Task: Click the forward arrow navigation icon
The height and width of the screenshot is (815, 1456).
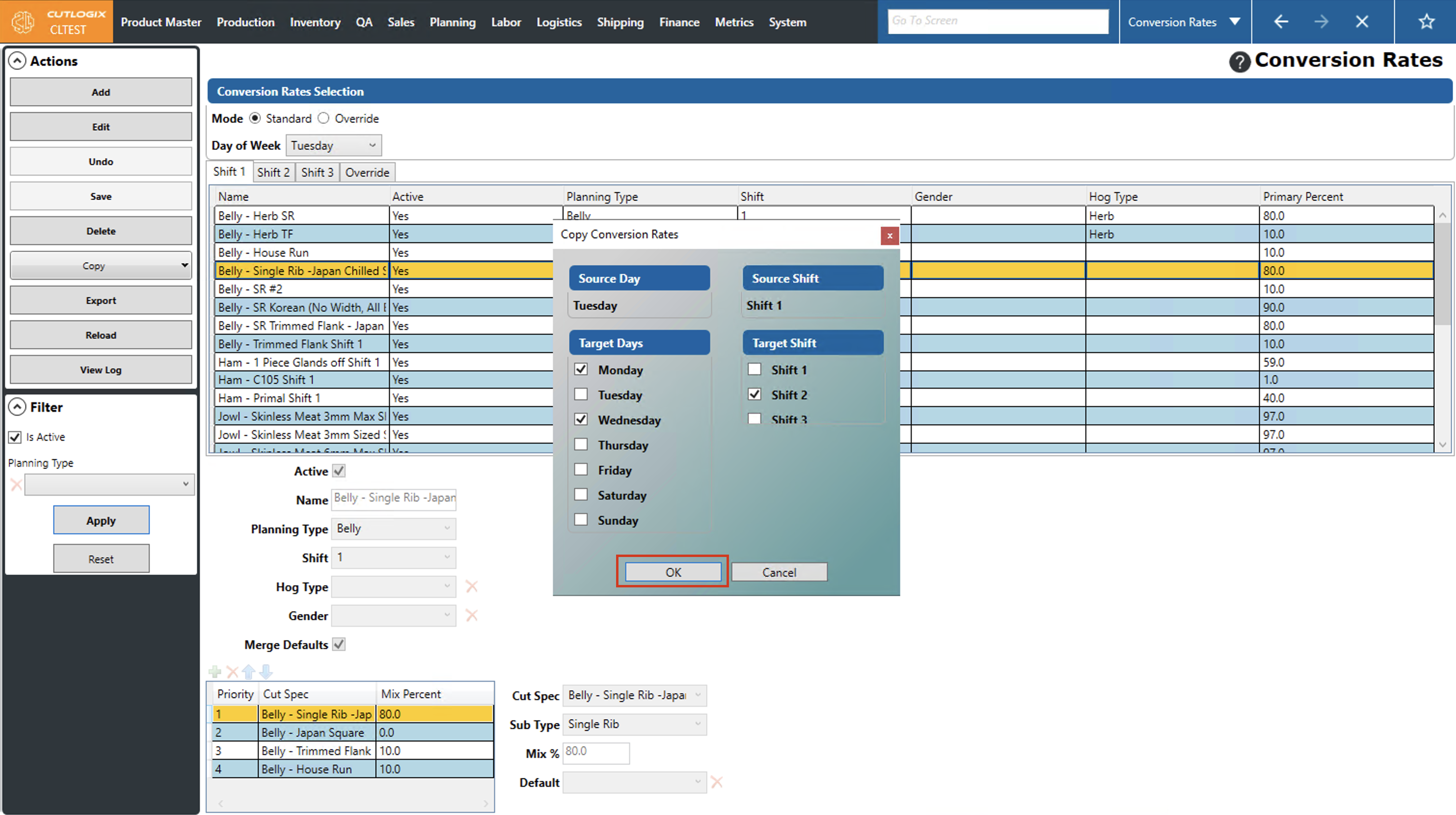Action: pyautogui.click(x=1321, y=22)
